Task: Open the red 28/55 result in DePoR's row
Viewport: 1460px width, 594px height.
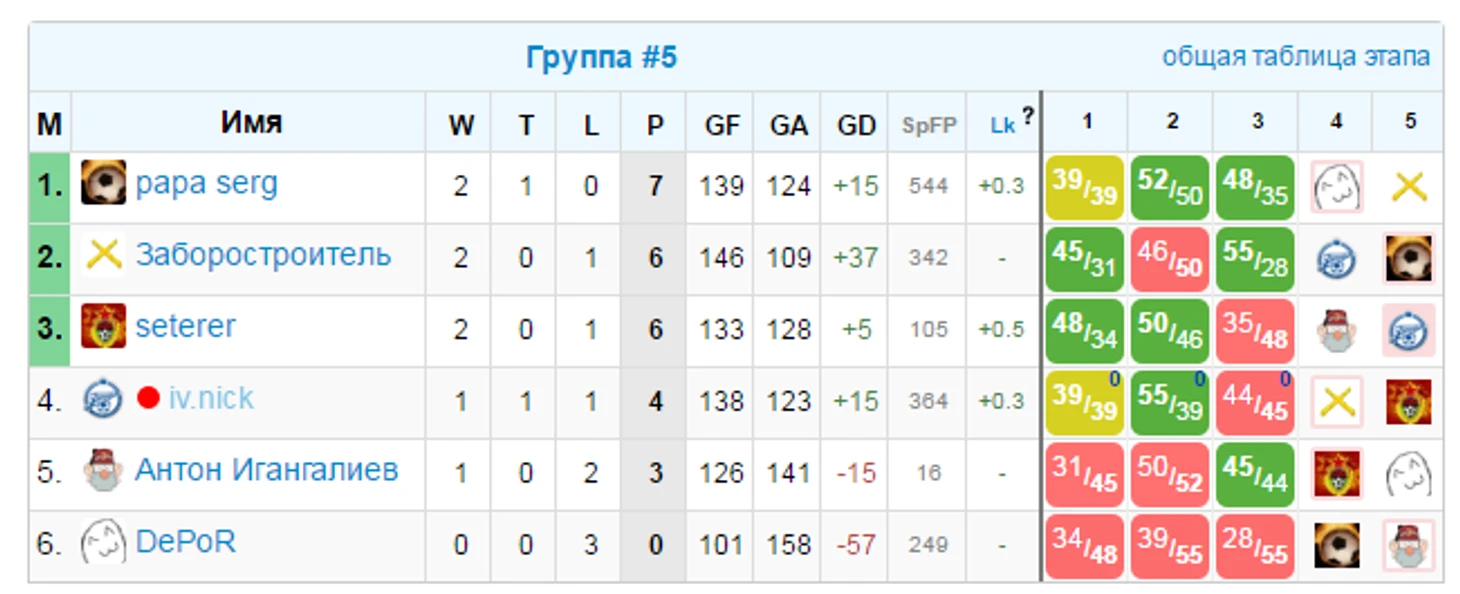Action: (x=1255, y=547)
